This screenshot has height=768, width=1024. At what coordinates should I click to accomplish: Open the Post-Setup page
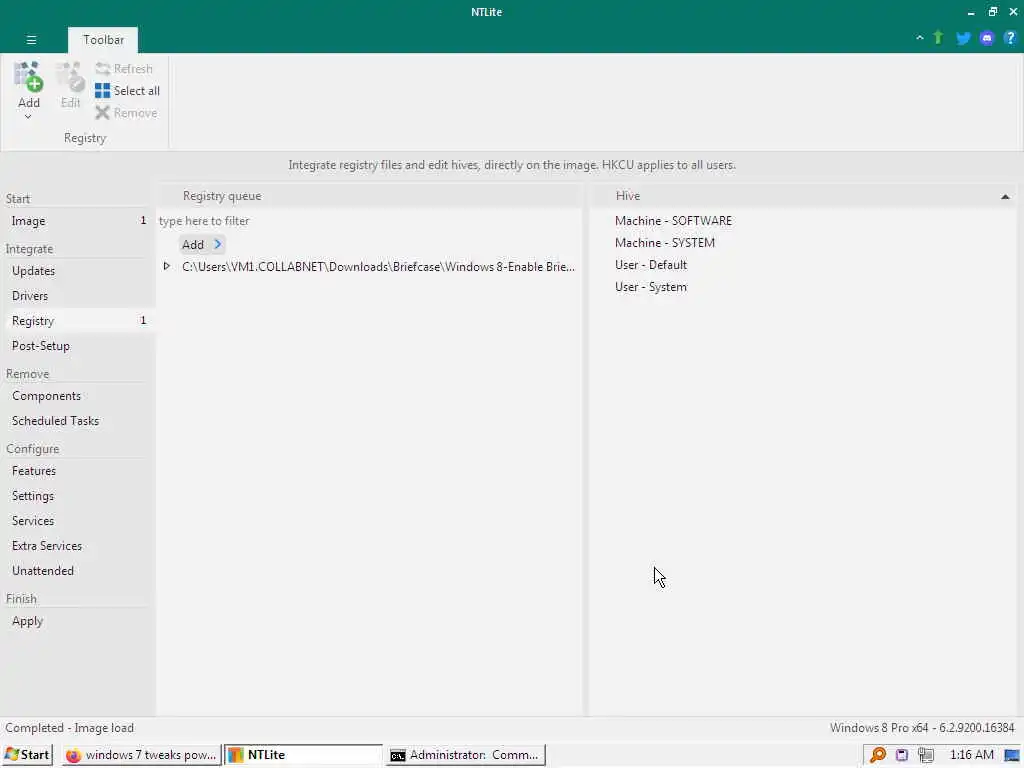(x=78, y=346)
